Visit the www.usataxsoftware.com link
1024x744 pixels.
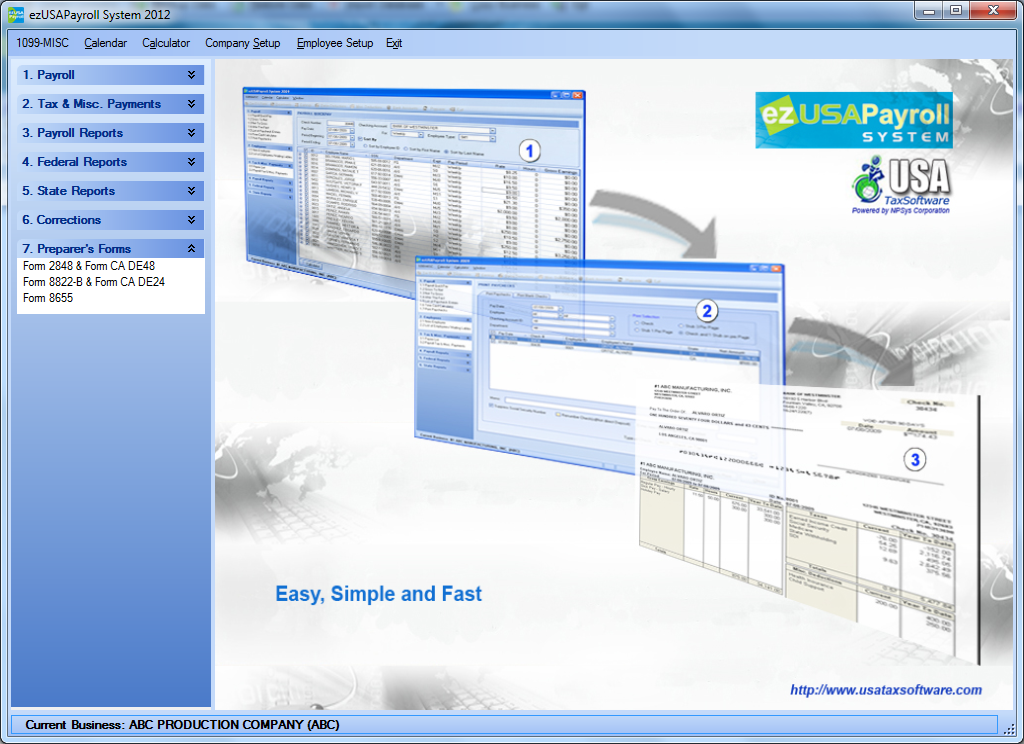point(885,690)
